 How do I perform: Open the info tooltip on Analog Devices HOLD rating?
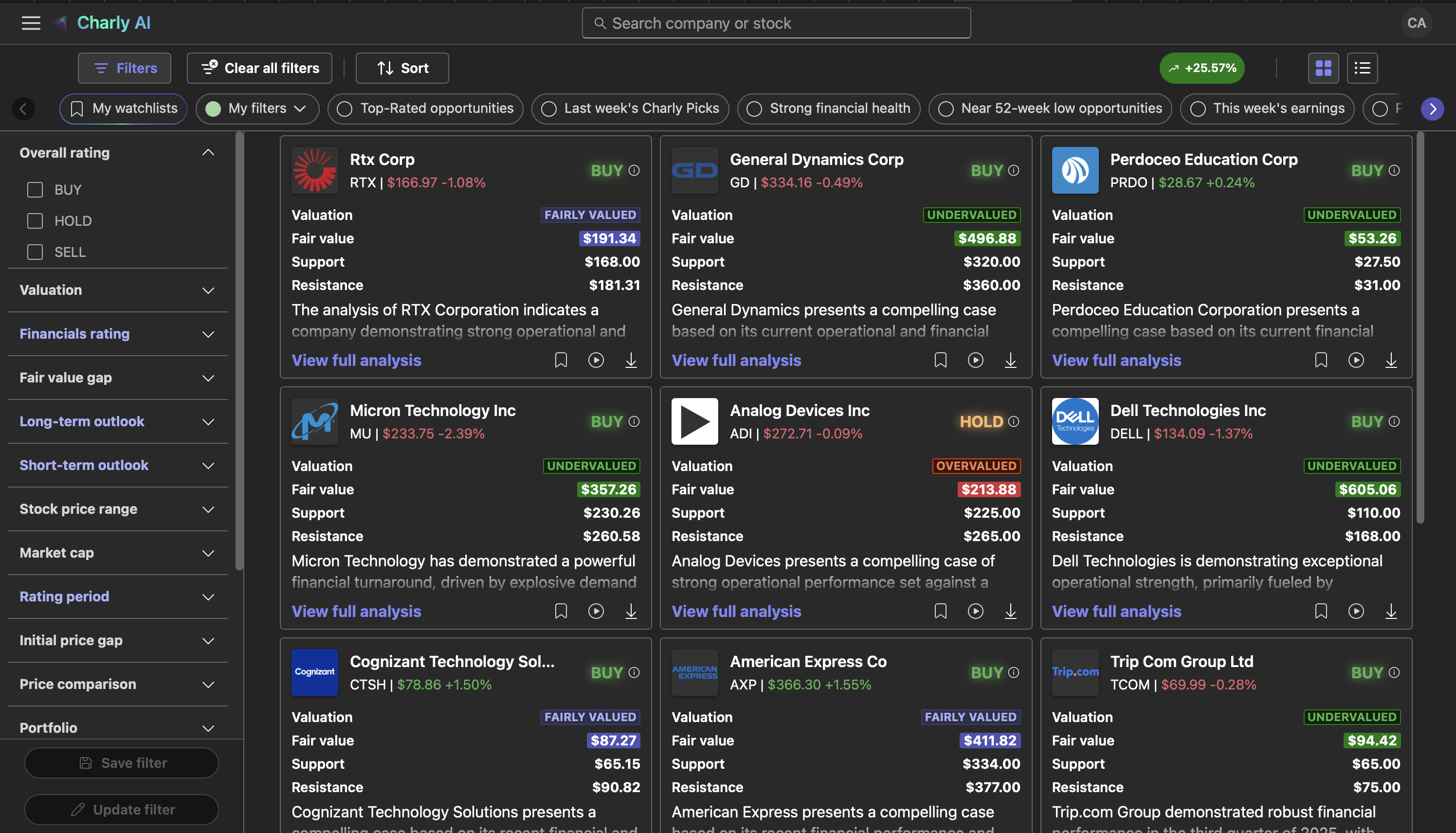coord(1013,422)
